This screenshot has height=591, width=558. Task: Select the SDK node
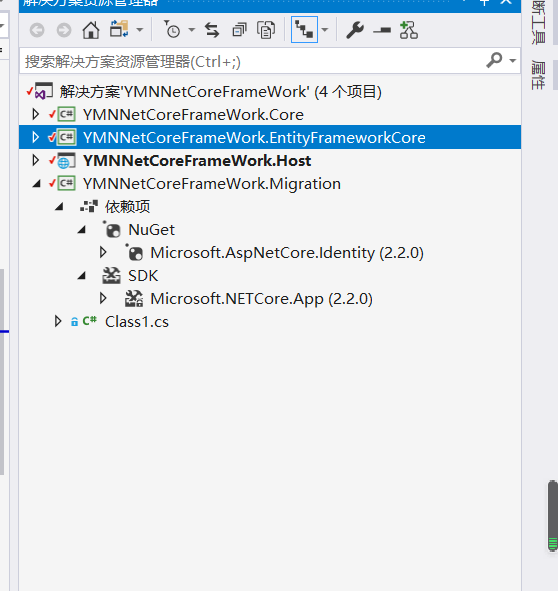(143, 276)
